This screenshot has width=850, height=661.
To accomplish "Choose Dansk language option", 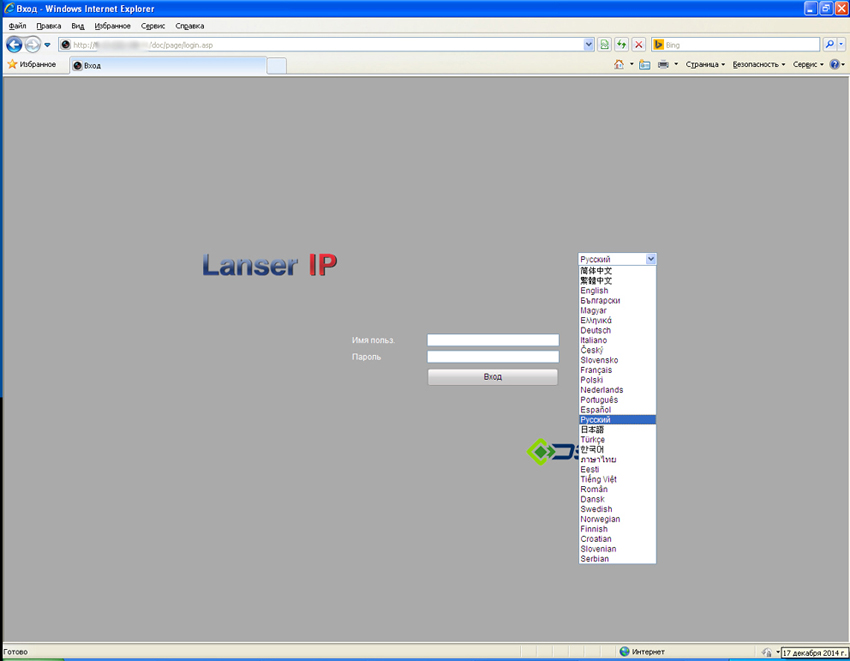I will pyautogui.click(x=617, y=499).
